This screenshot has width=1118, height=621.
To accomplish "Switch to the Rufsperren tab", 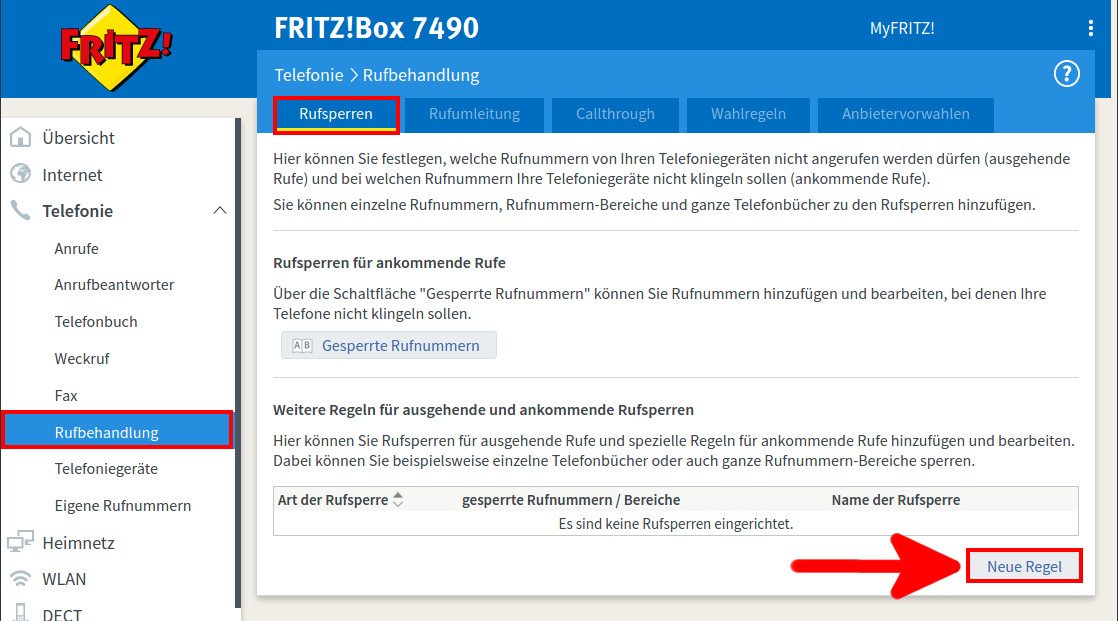I will (x=336, y=114).
